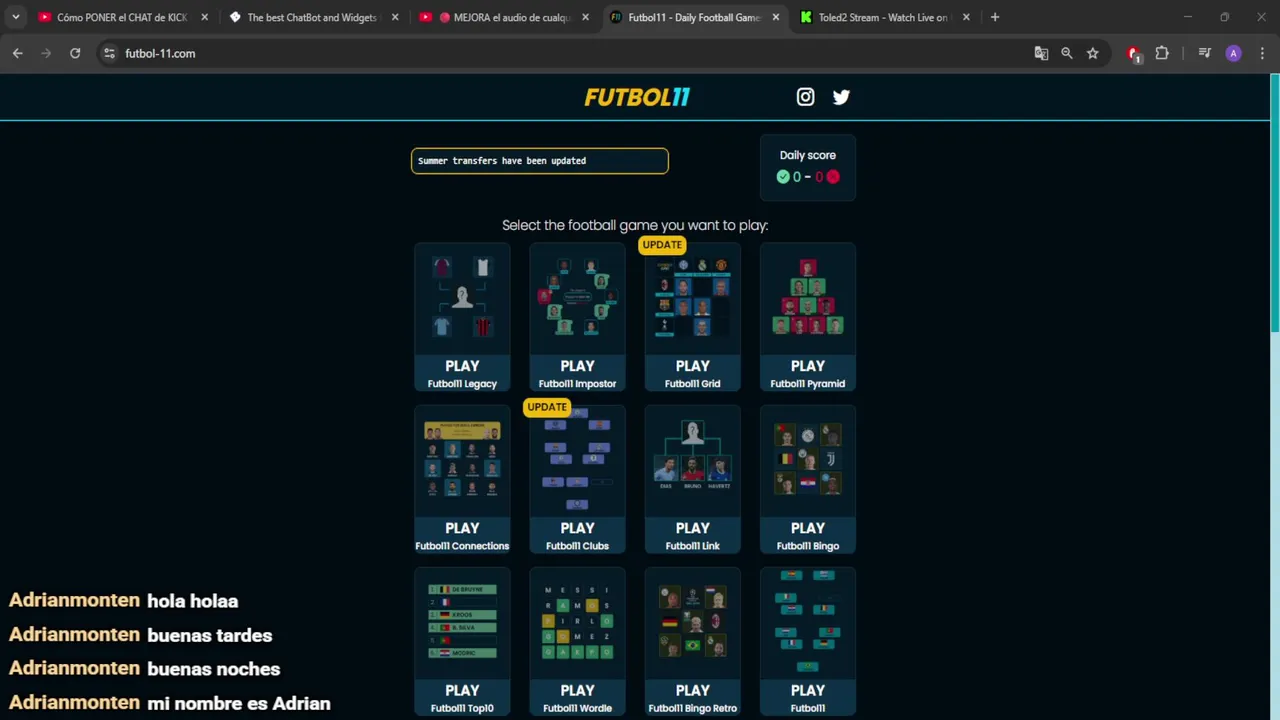The height and width of the screenshot is (720, 1280).
Task: Click the Chrome back arrow
Action: pos(18,53)
